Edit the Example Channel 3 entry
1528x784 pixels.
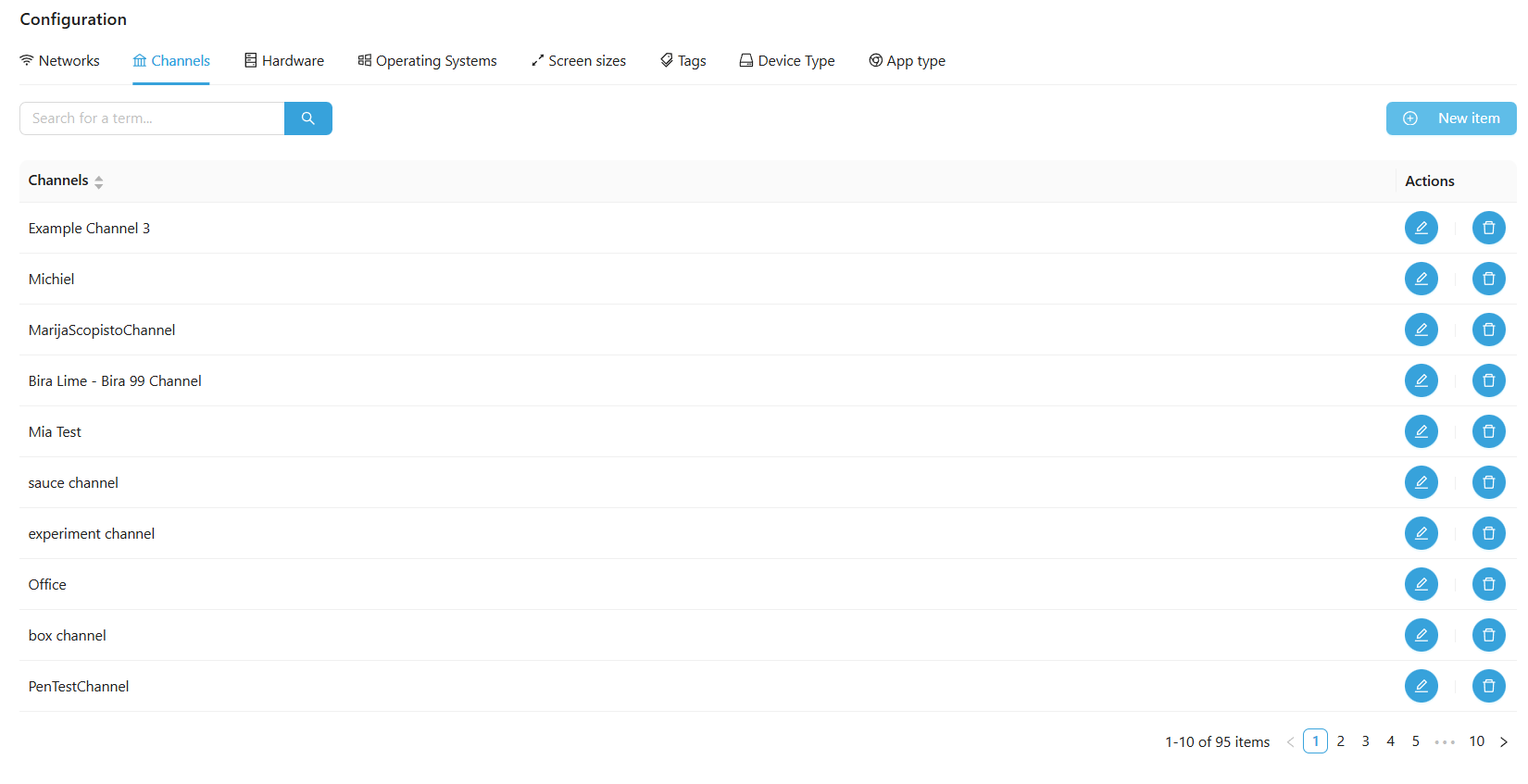coord(1421,228)
